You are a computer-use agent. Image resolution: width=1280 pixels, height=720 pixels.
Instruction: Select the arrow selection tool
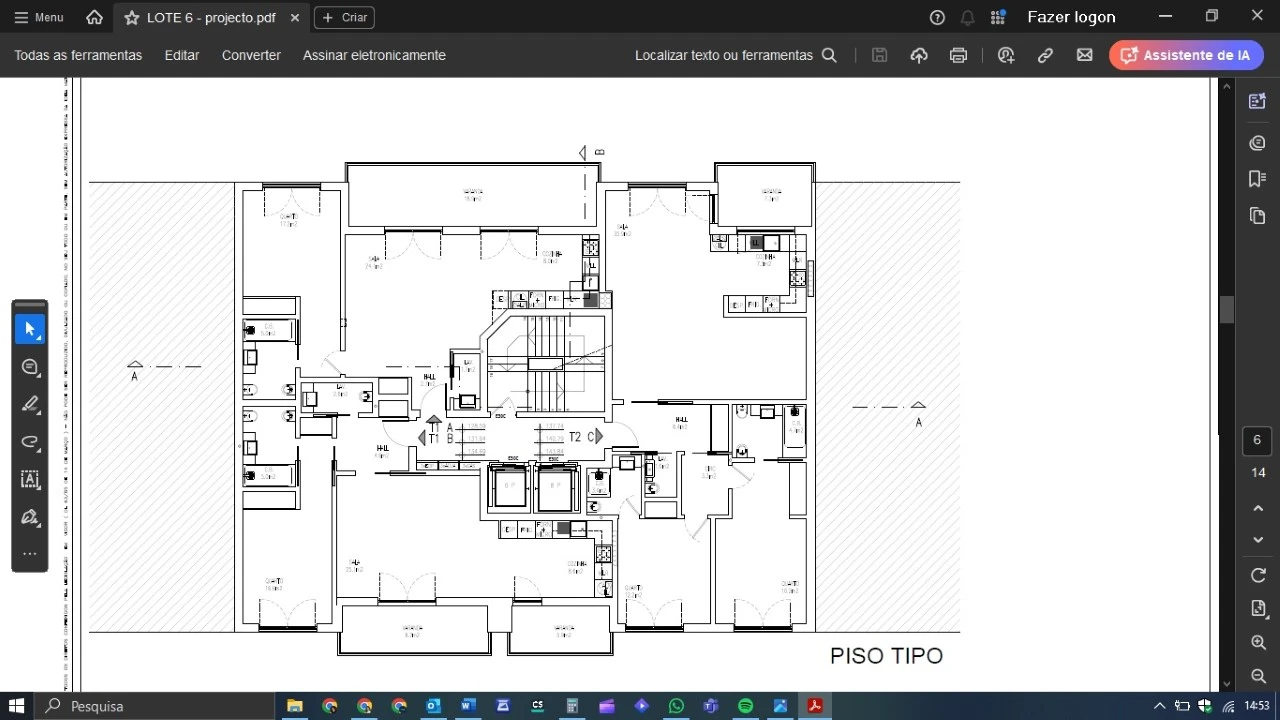30,329
